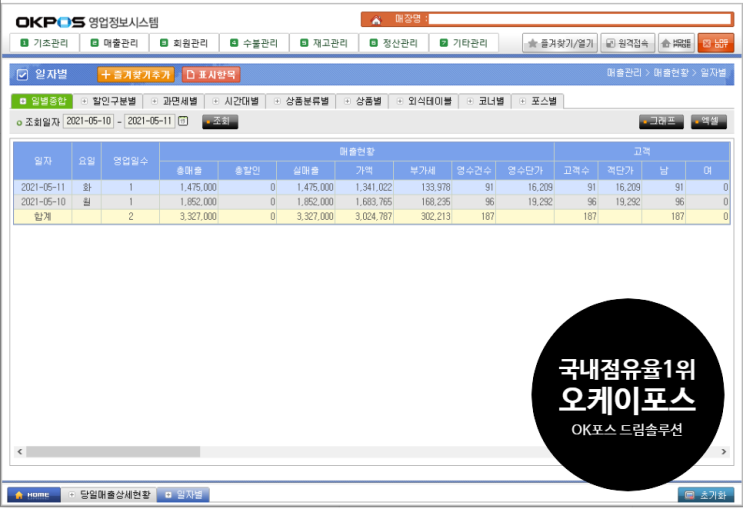
Task: Click the 즐겨찾기추가 add favorite button
Action: click(136, 74)
